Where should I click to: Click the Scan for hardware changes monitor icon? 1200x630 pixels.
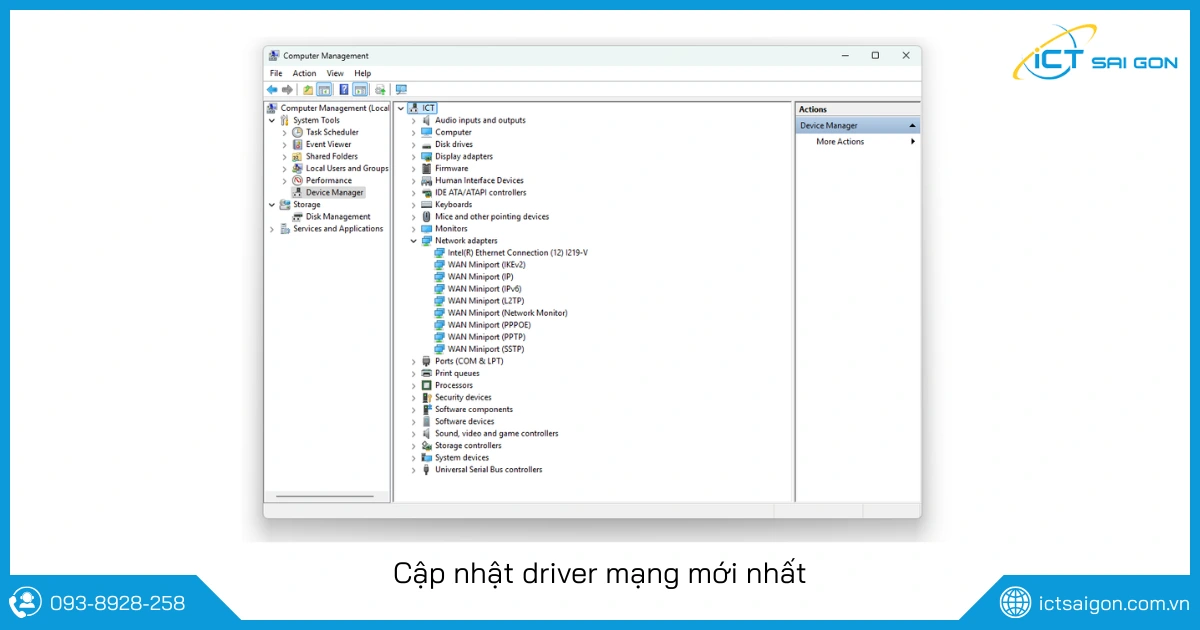[x=401, y=89]
